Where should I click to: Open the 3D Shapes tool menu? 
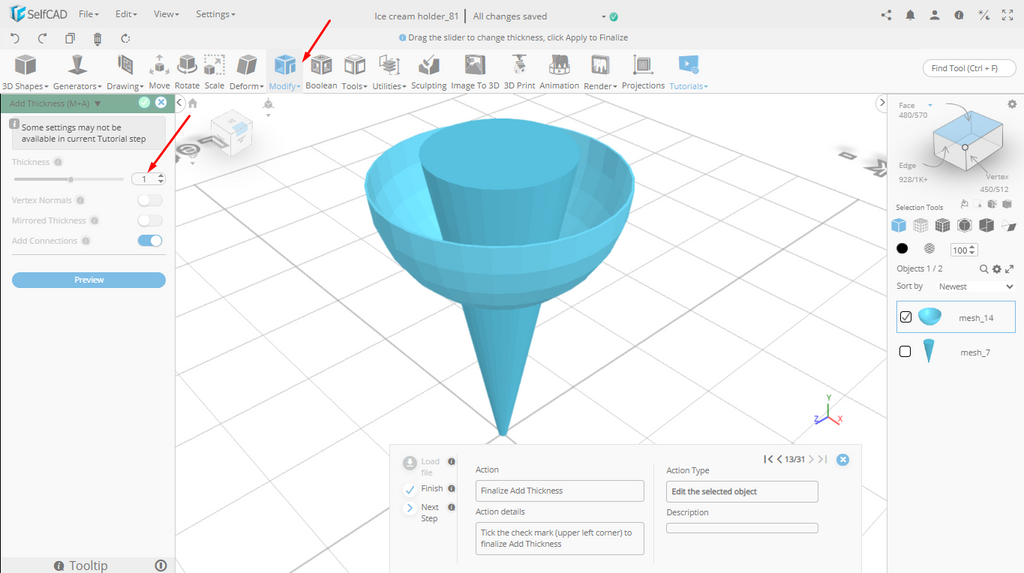[x=25, y=73]
